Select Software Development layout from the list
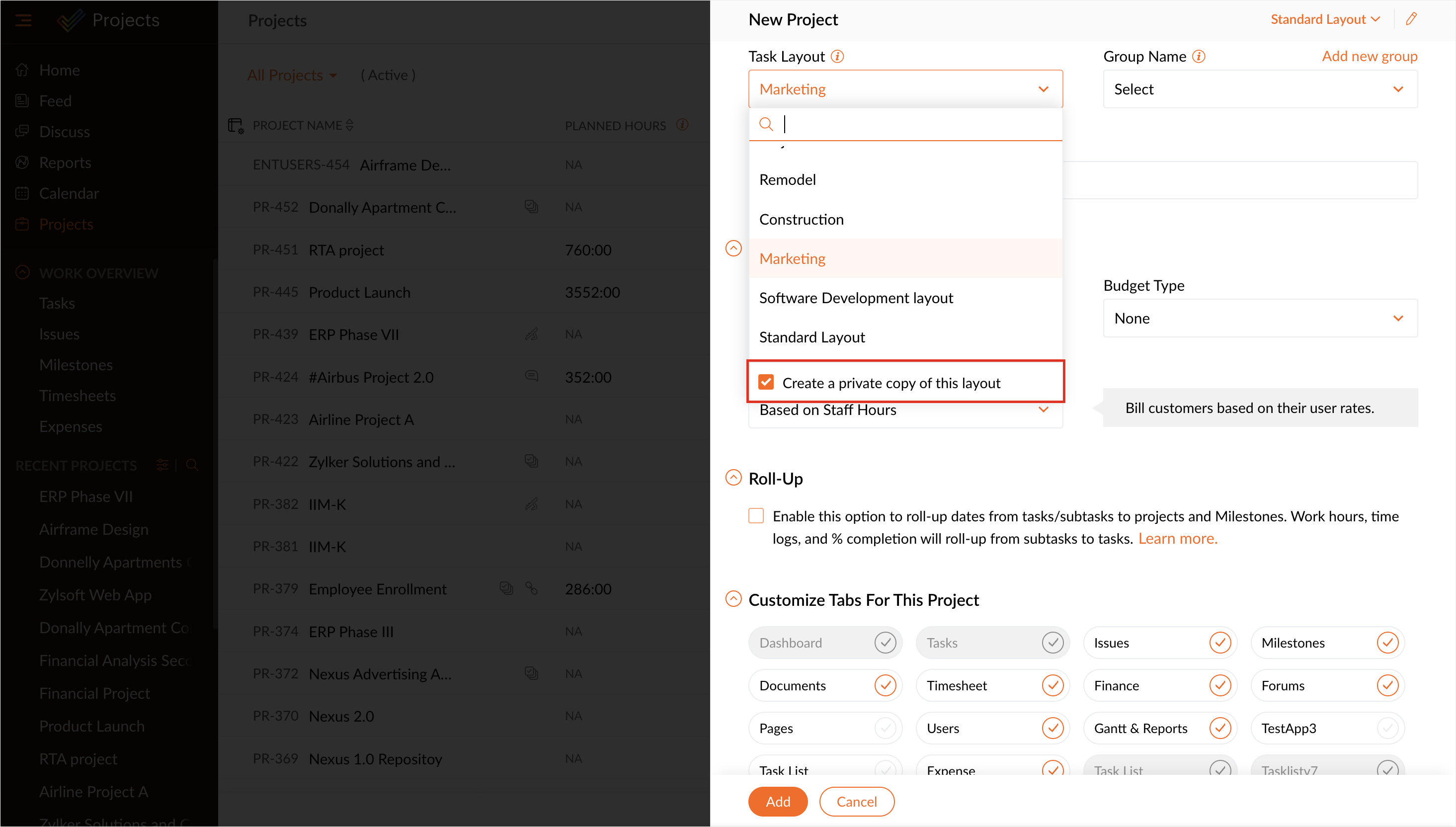 tap(856, 297)
